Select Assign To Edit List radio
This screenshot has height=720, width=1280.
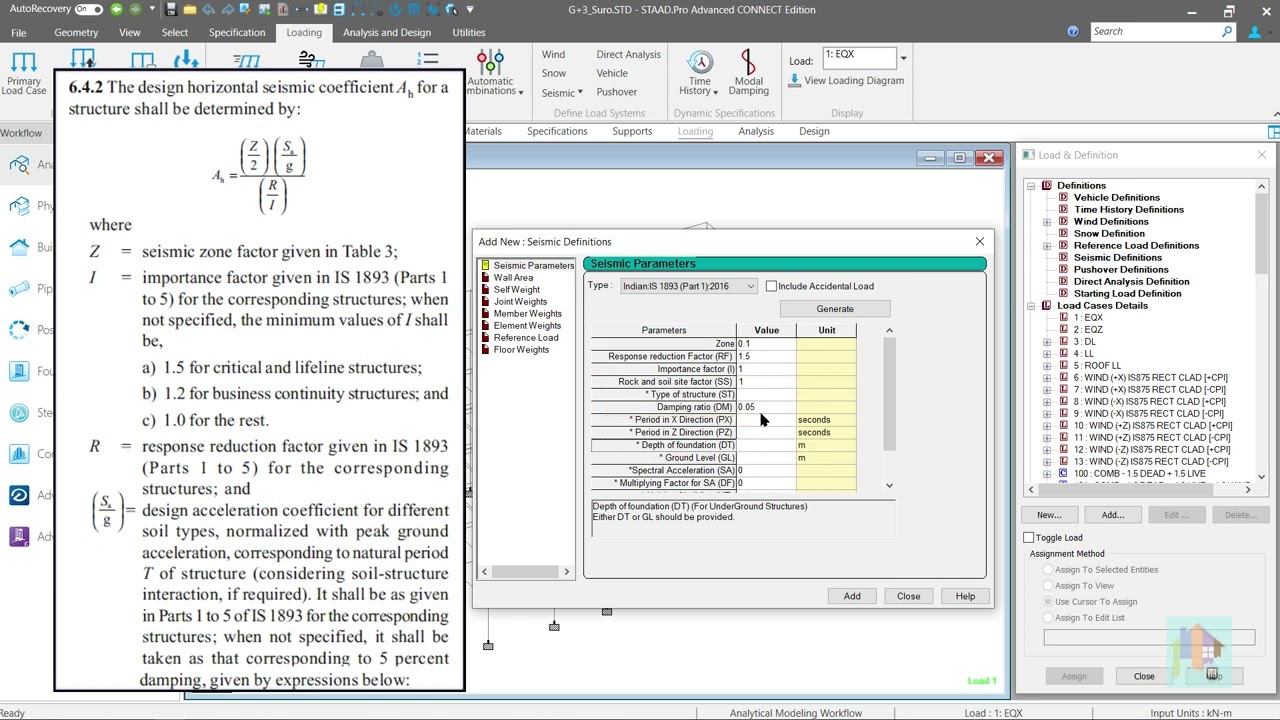(x=1048, y=617)
